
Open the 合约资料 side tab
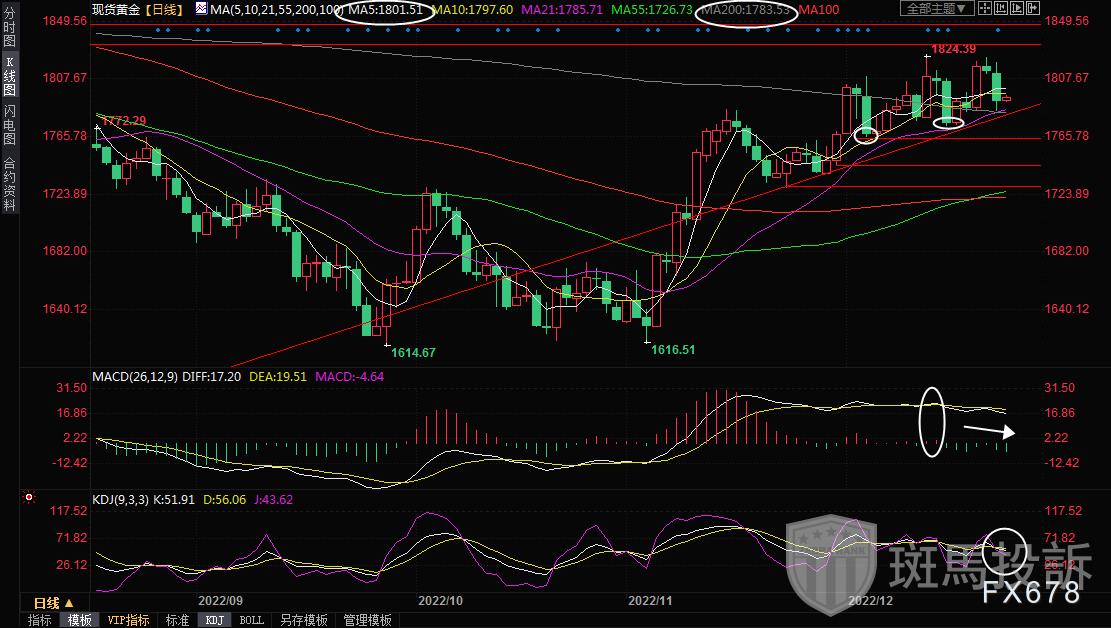9,183
